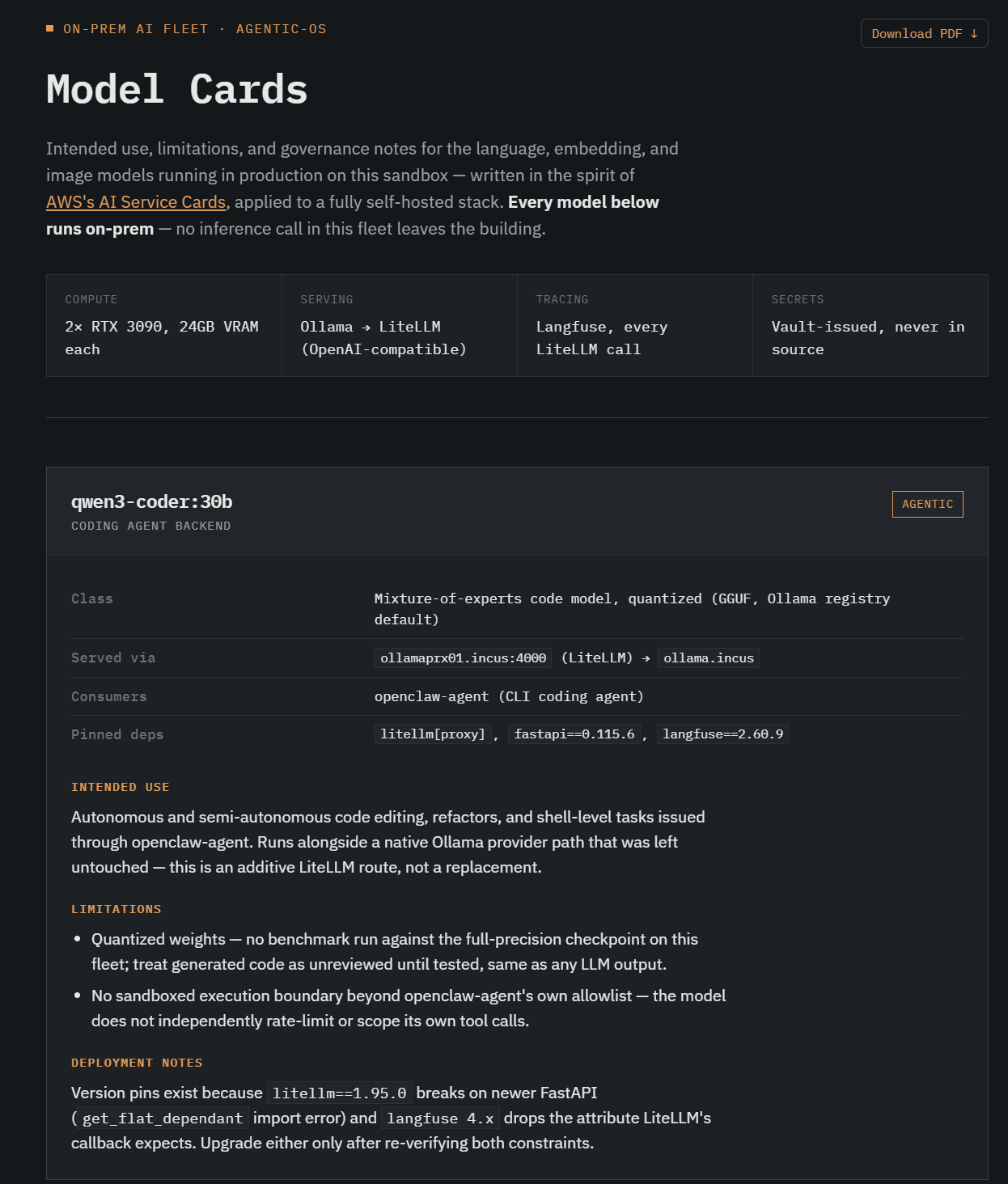Click the ollamaprx01.incus:4000 code chip
Image resolution: width=1008 pixels, height=1184 pixels.
pyautogui.click(x=464, y=658)
